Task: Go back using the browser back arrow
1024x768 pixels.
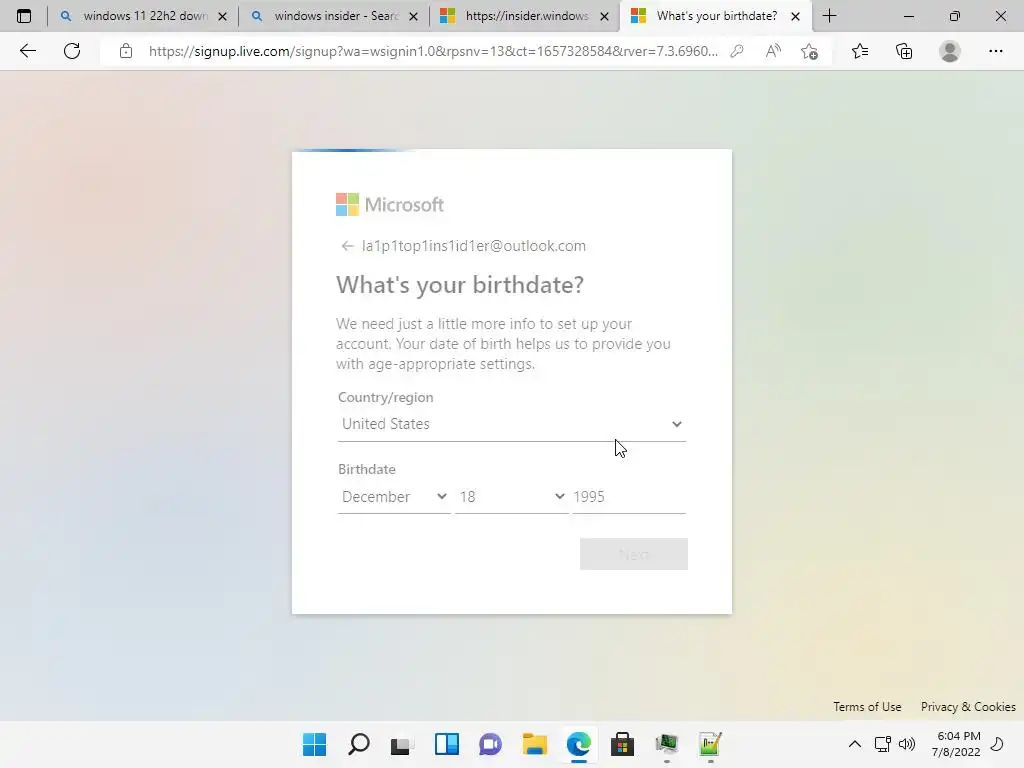Action: (27, 51)
